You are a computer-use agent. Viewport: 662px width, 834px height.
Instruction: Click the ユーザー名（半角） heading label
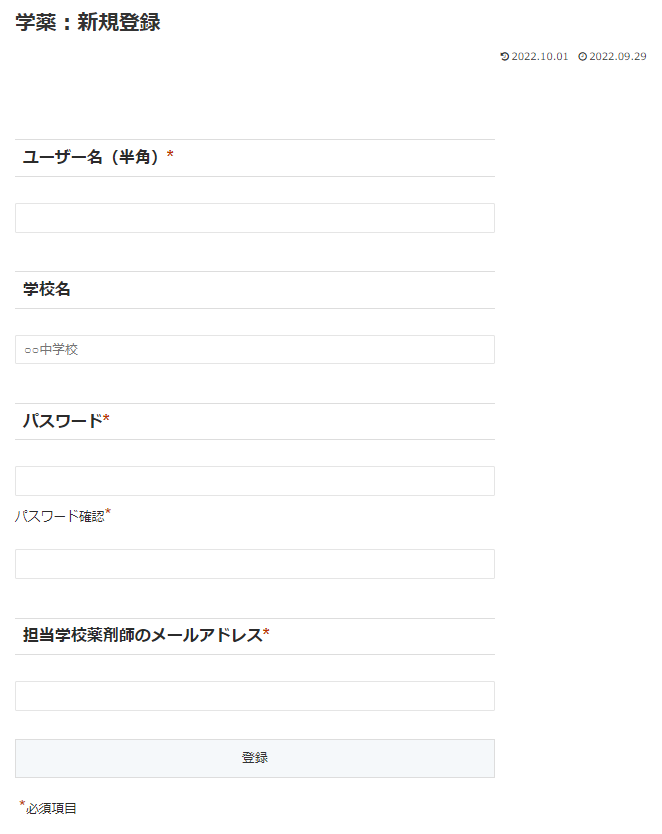click(x=91, y=157)
